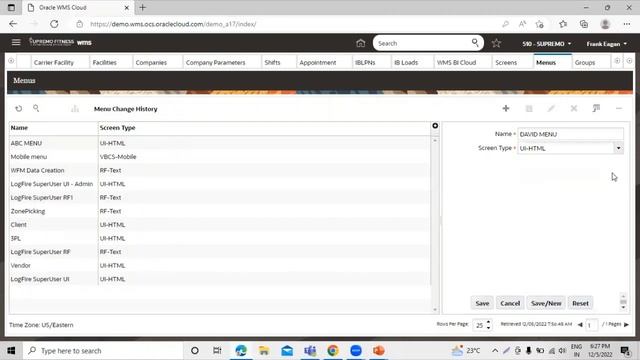Viewport: 640px width, 360px height.
Task: Open the column settings circle icon
Action: click(x=435, y=126)
